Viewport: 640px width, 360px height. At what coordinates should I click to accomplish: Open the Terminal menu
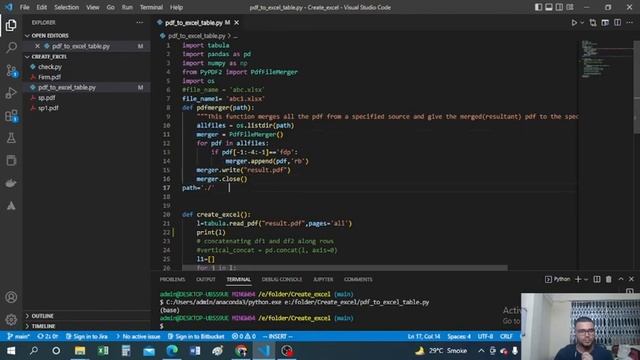pos(151,7)
